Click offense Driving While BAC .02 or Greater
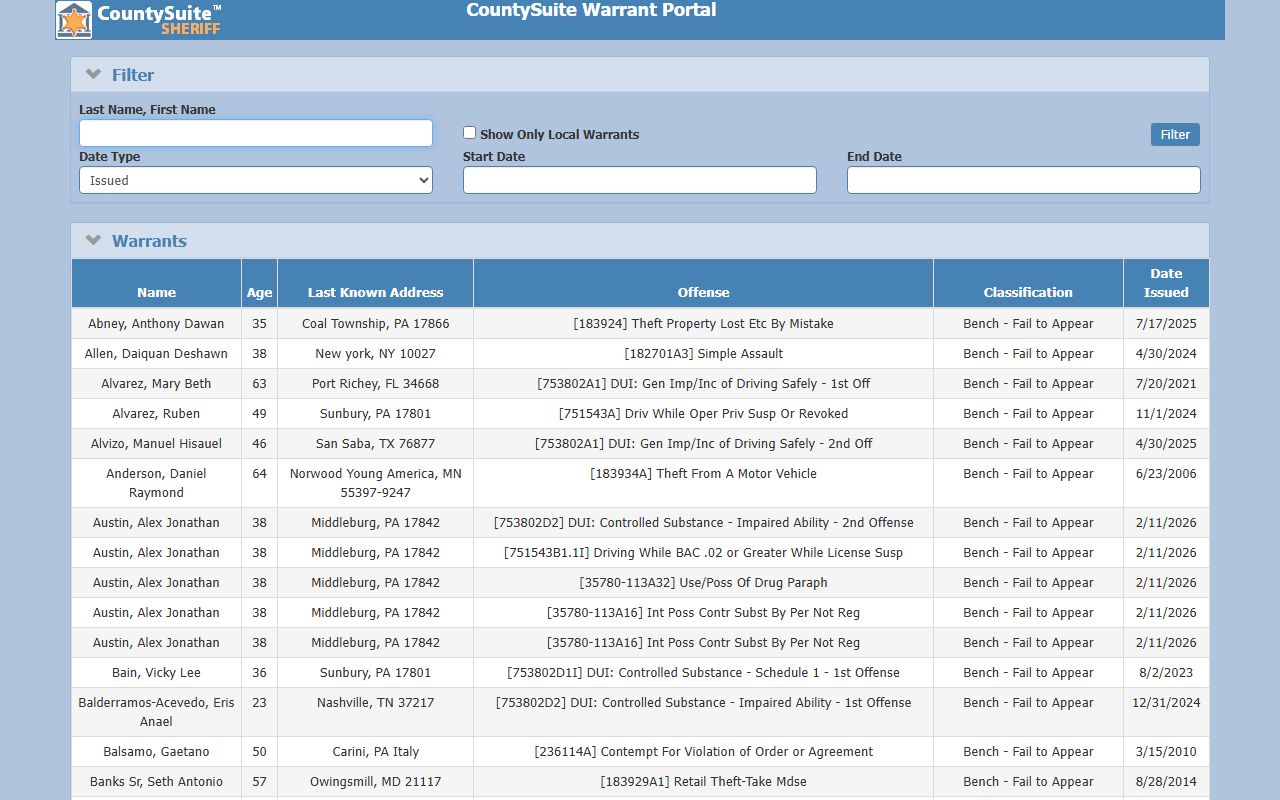 pyautogui.click(x=703, y=552)
